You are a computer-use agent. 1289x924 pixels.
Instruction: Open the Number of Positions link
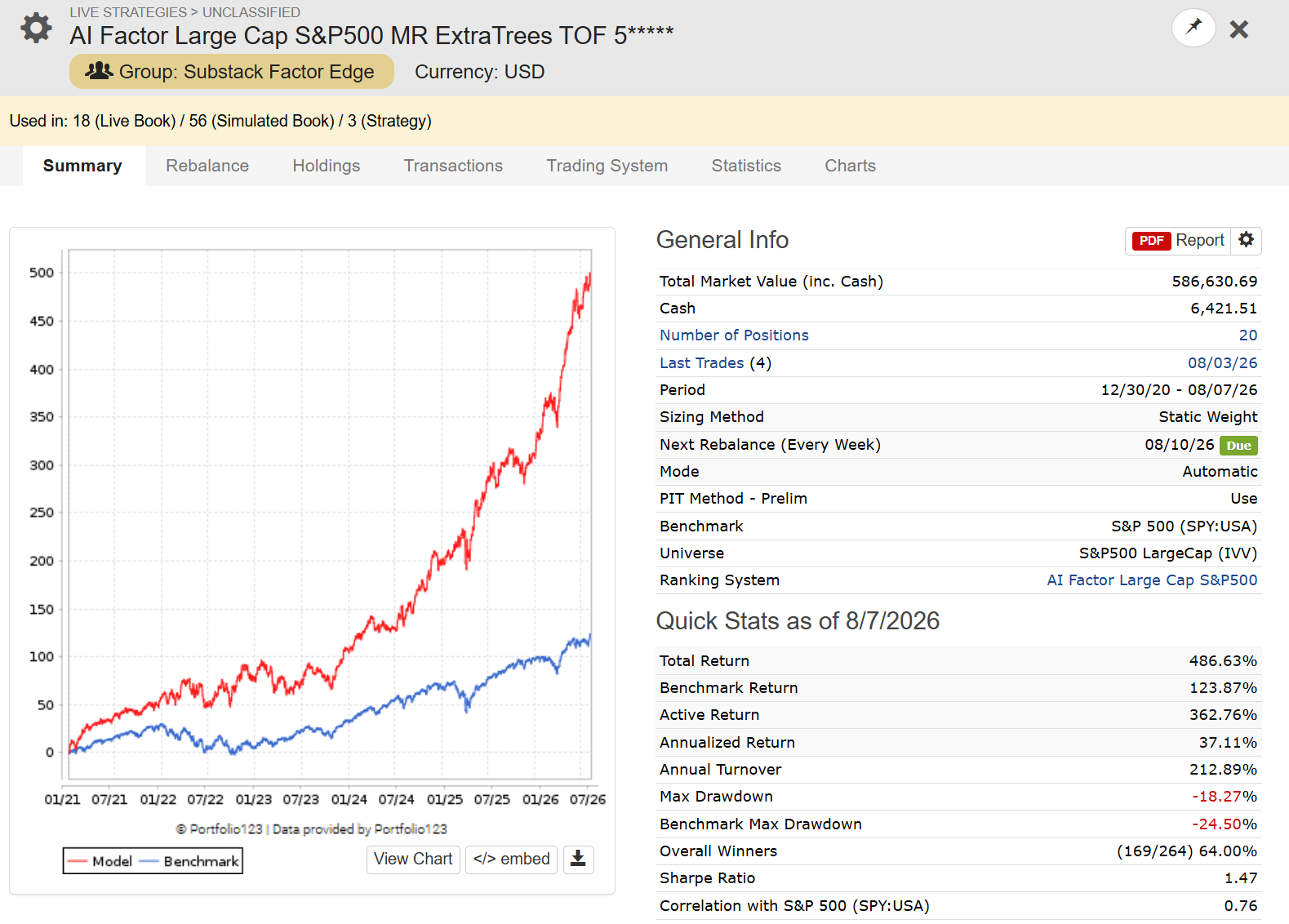coord(734,335)
